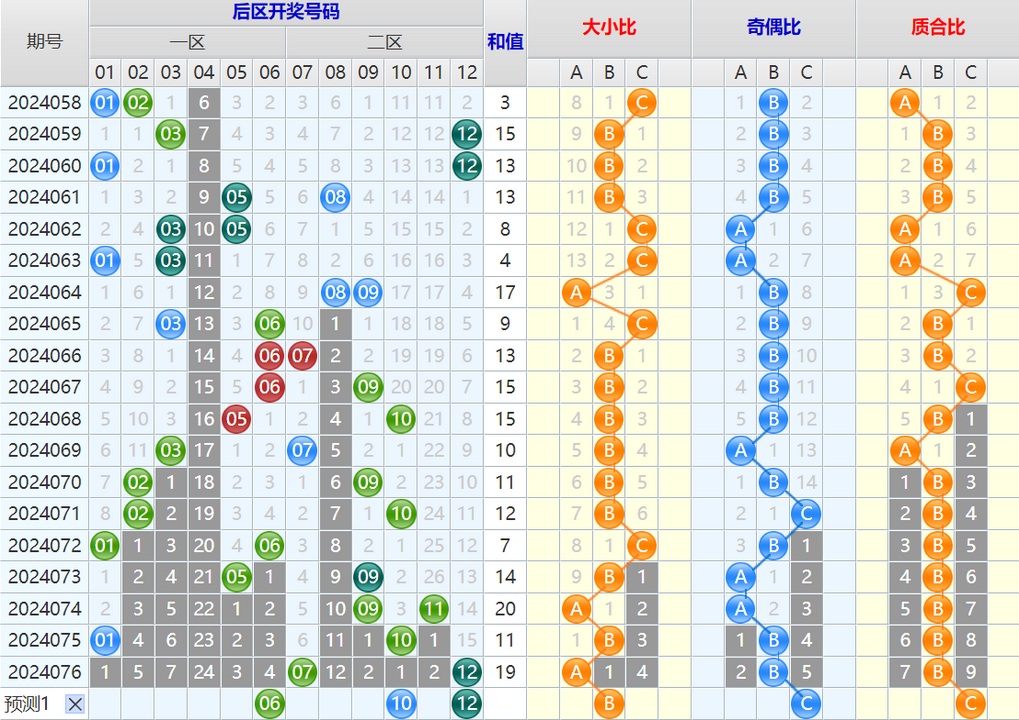Click teal ball 12 in row 2024060
The height and width of the screenshot is (720, 1019).
tap(467, 166)
